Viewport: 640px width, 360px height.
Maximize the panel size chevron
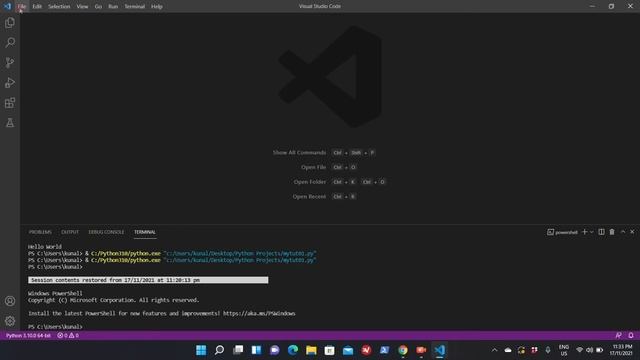(x=623, y=232)
